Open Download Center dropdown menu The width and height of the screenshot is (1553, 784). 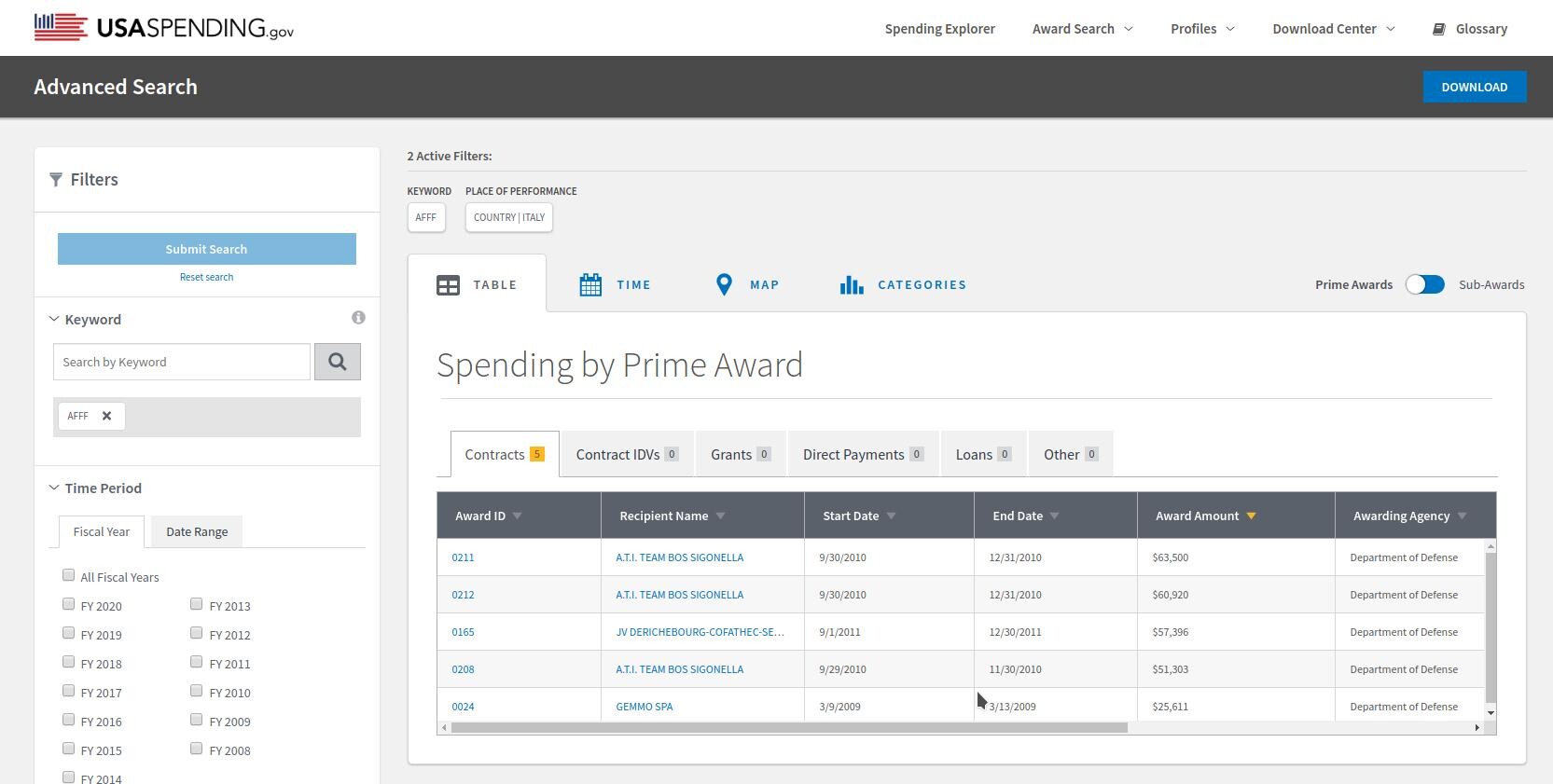pyautogui.click(x=1334, y=29)
